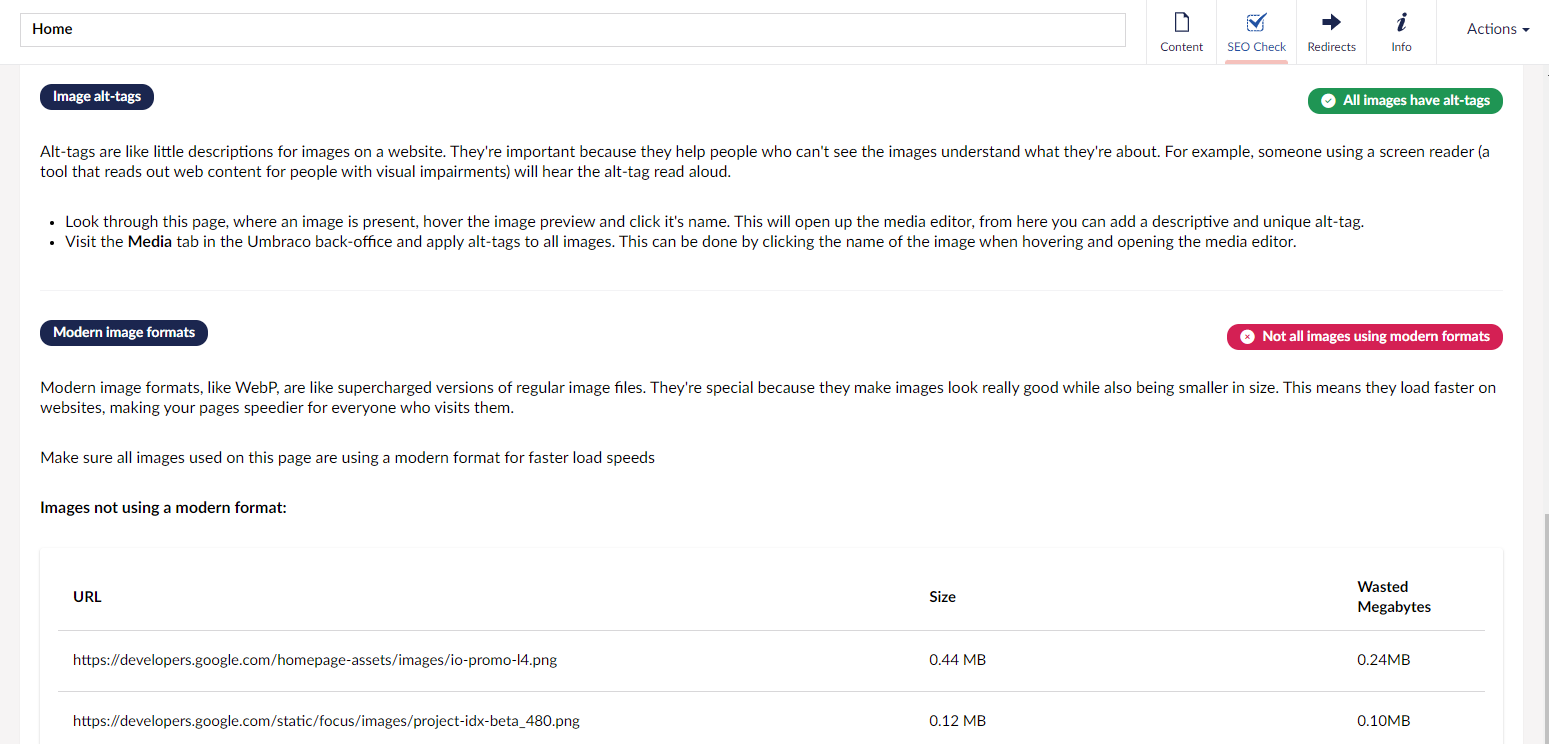Select the 'Modern image formats' section pill
Image resolution: width=1549 pixels, height=744 pixels.
pyautogui.click(x=123, y=332)
